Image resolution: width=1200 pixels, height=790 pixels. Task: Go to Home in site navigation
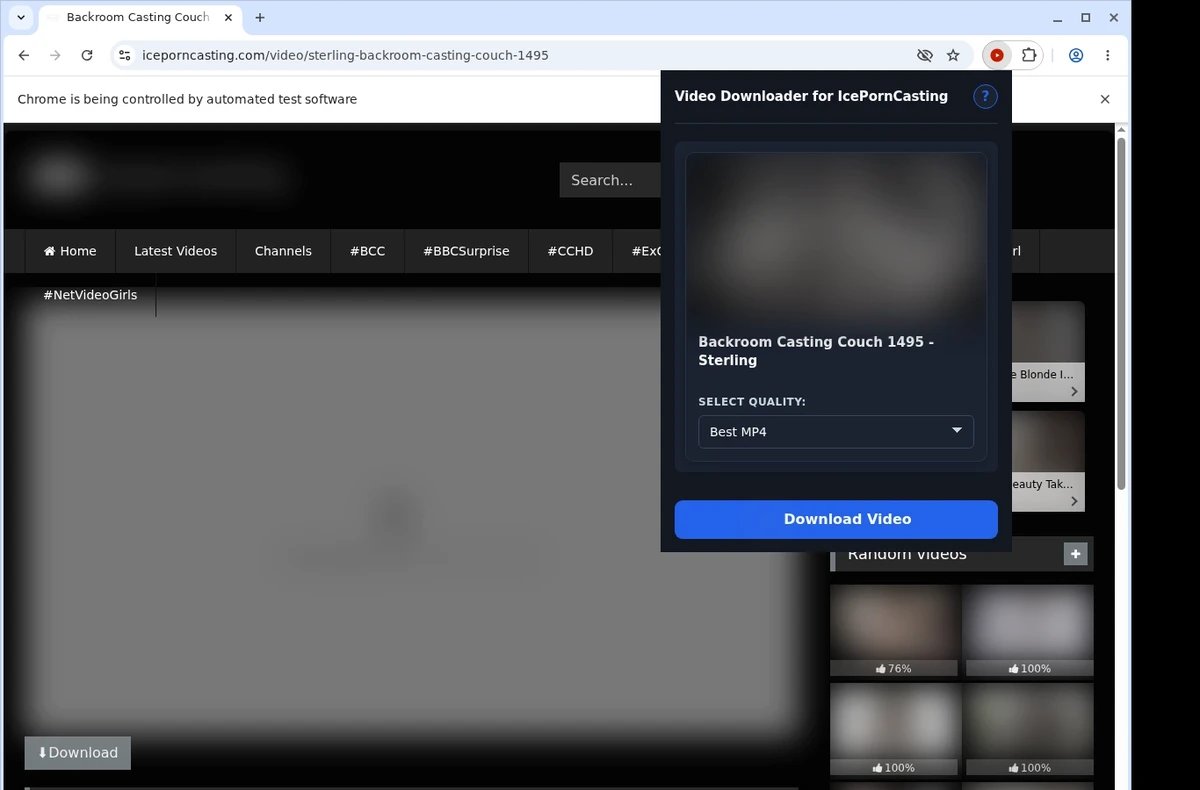[70, 251]
